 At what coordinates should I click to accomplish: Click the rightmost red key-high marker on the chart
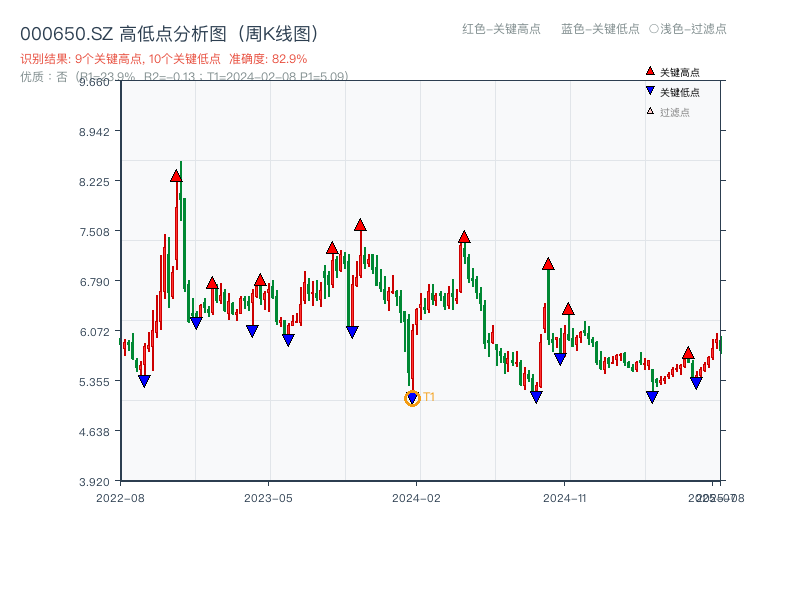[x=688, y=355]
